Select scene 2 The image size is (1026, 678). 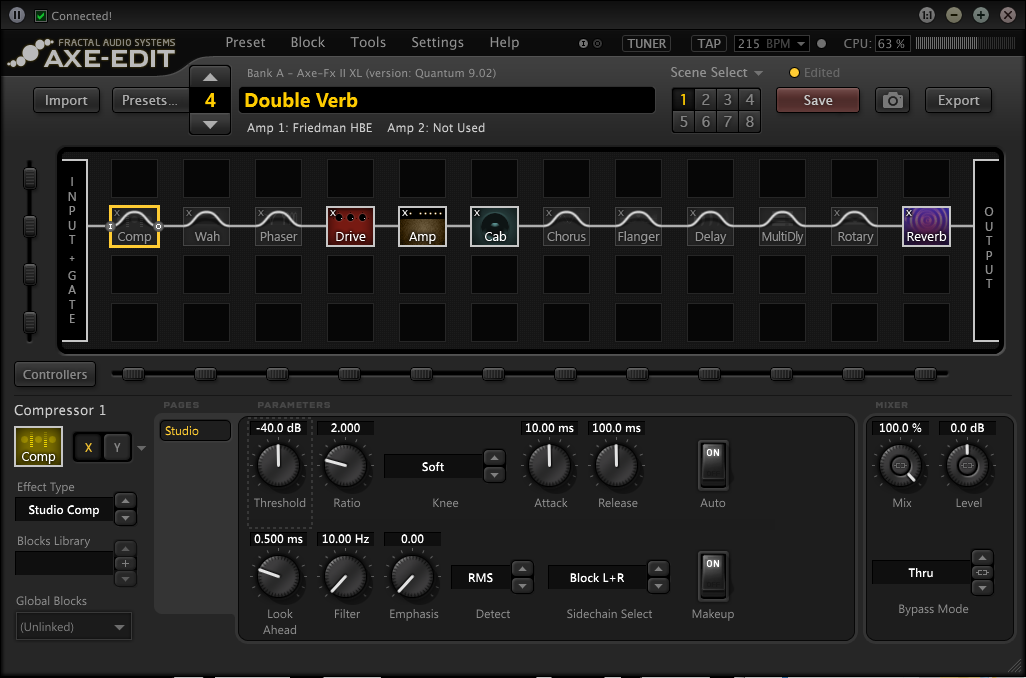coord(705,99)
